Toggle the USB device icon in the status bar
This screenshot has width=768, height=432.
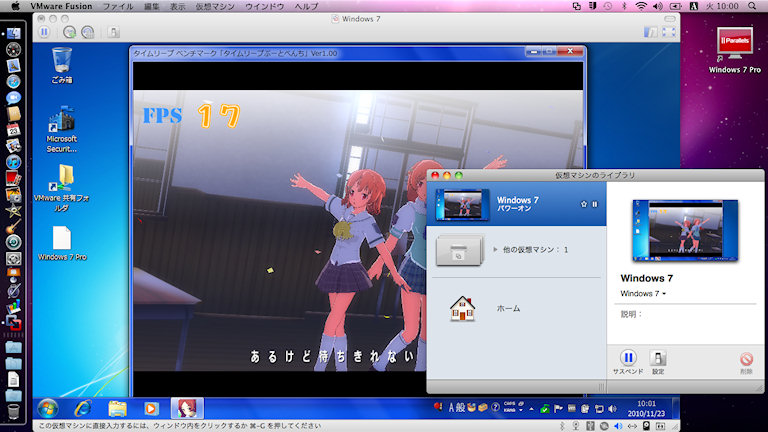[590, 426]
